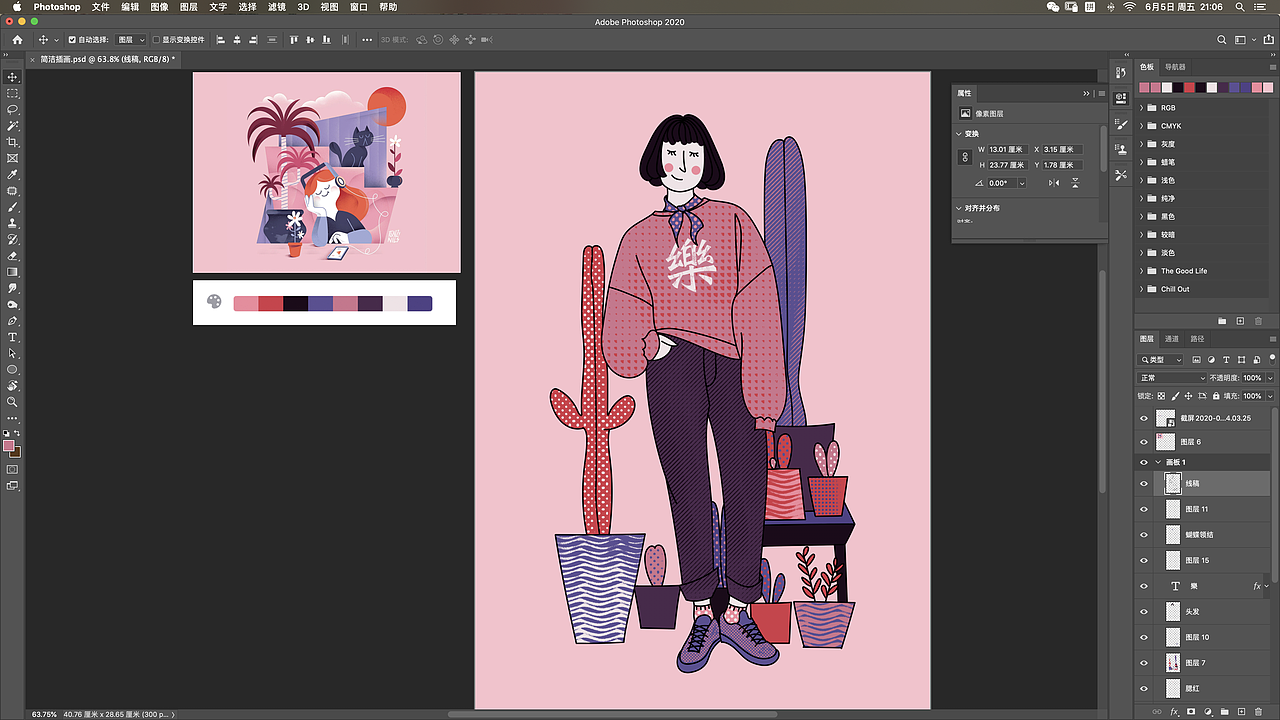
Task: Hide the 图层 6 layer
Action: tap(1144, 442)
